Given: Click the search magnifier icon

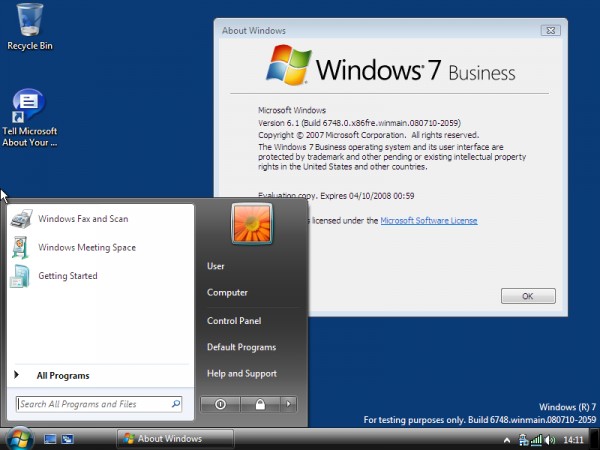Looking at the screenshot, I should [x=176, y=404].
